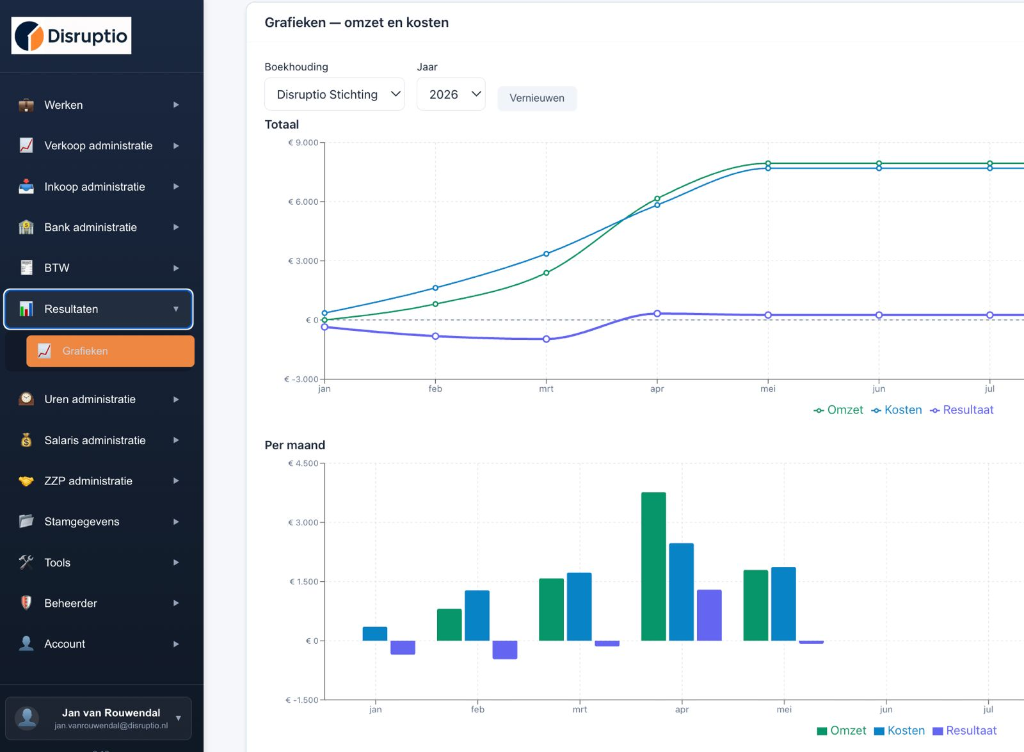Open the Verkoop administratie menu item
The width and height of the screenshot is (1024, 752).
pos(98,146)
